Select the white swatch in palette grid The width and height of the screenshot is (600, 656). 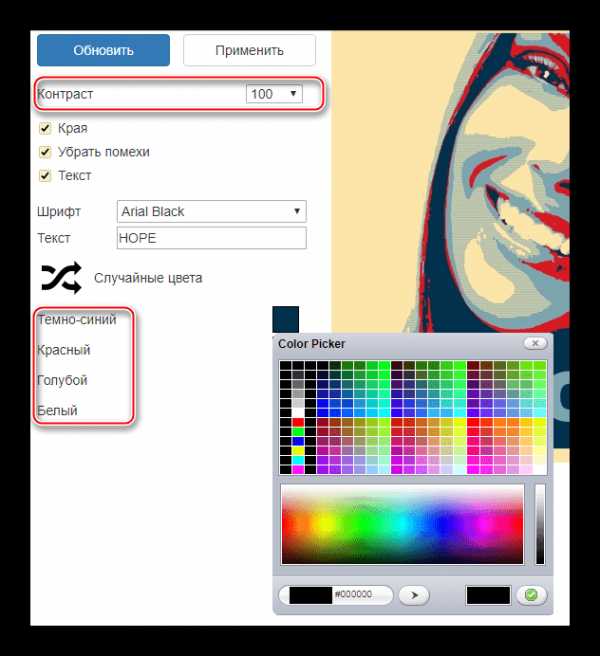[298, 411]
